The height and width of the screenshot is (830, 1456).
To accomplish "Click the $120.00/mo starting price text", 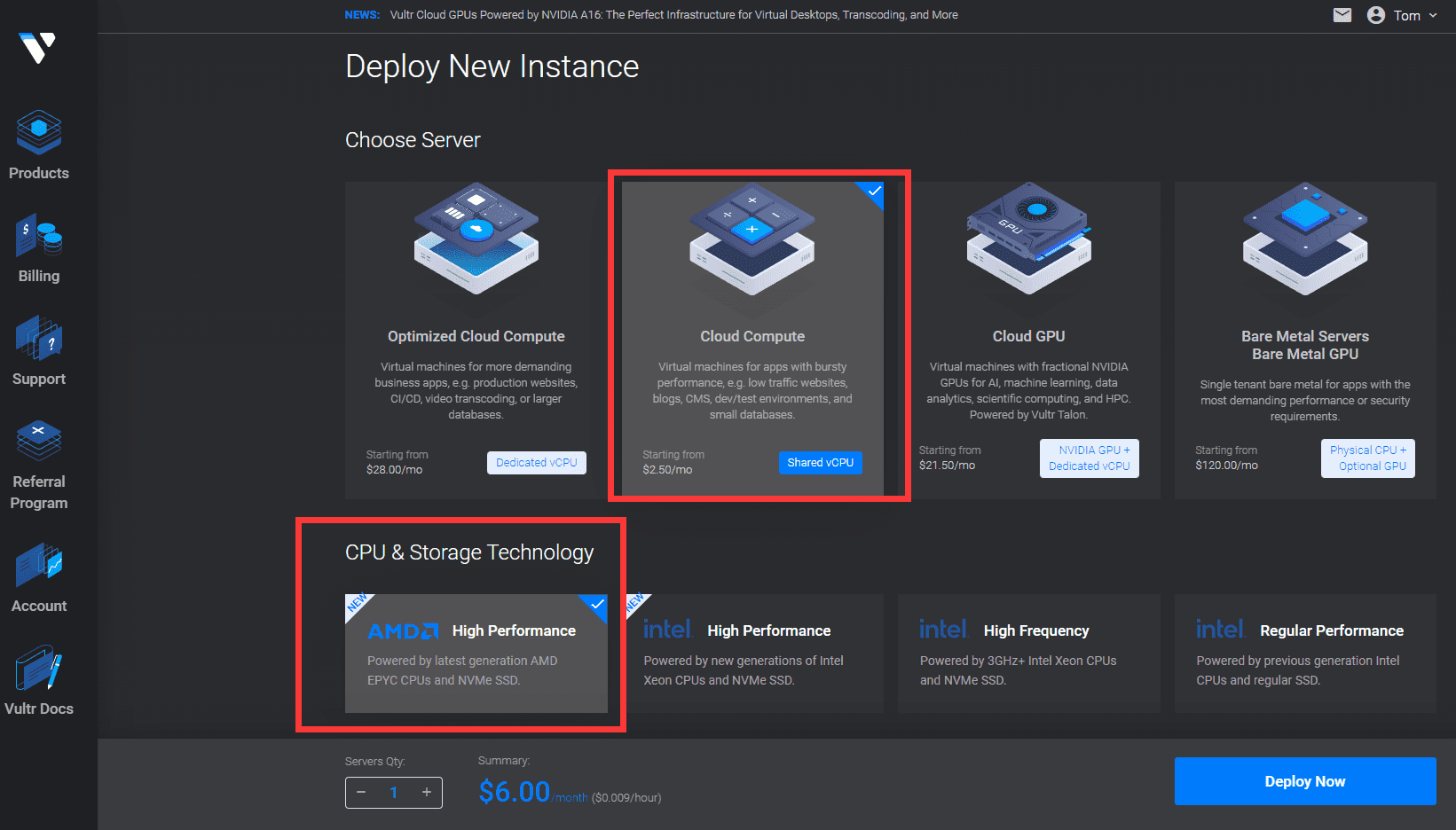I will click(x=1226, y=466).
